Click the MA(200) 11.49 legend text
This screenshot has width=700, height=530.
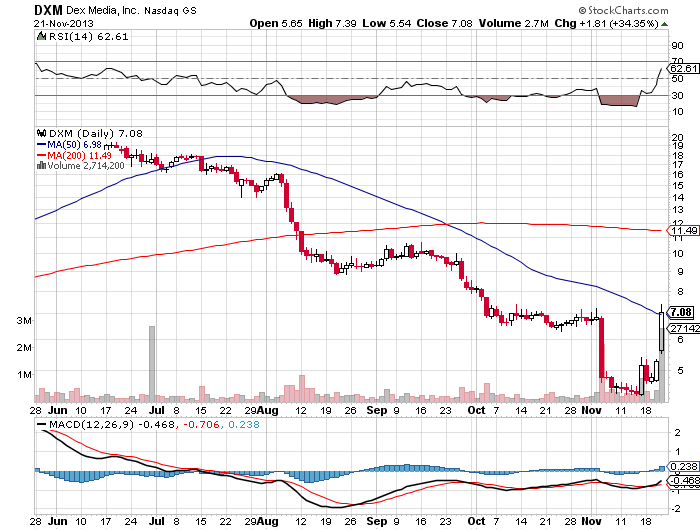pos(79,155)
